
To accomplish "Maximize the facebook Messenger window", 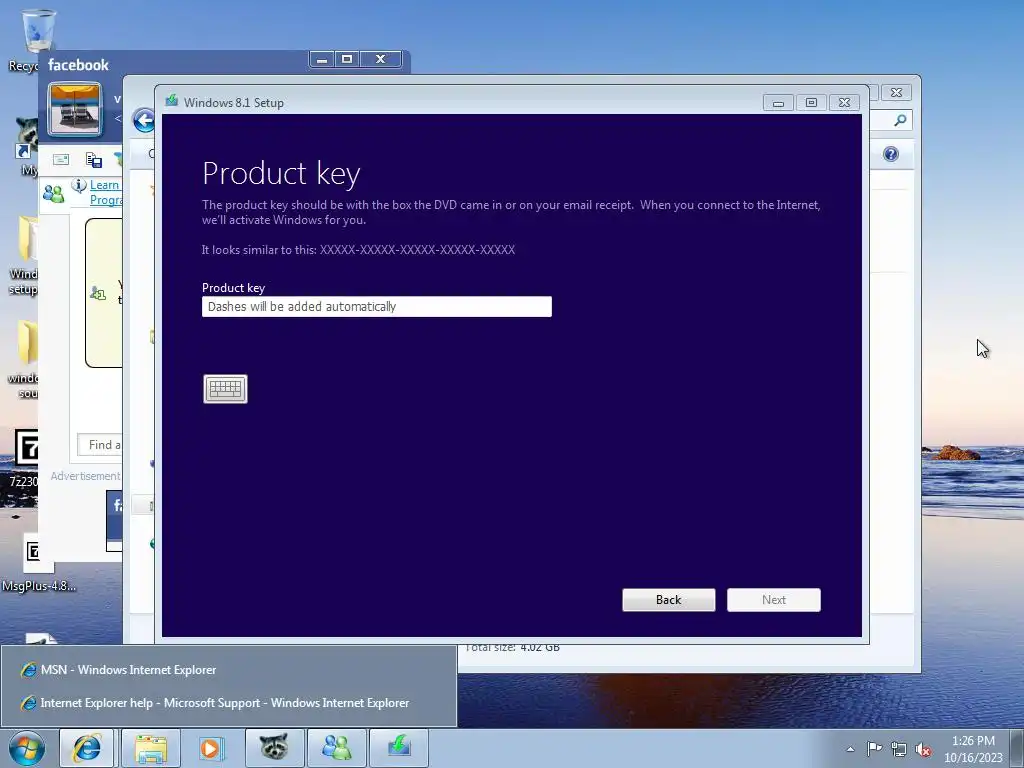I will tap(347, 59).
